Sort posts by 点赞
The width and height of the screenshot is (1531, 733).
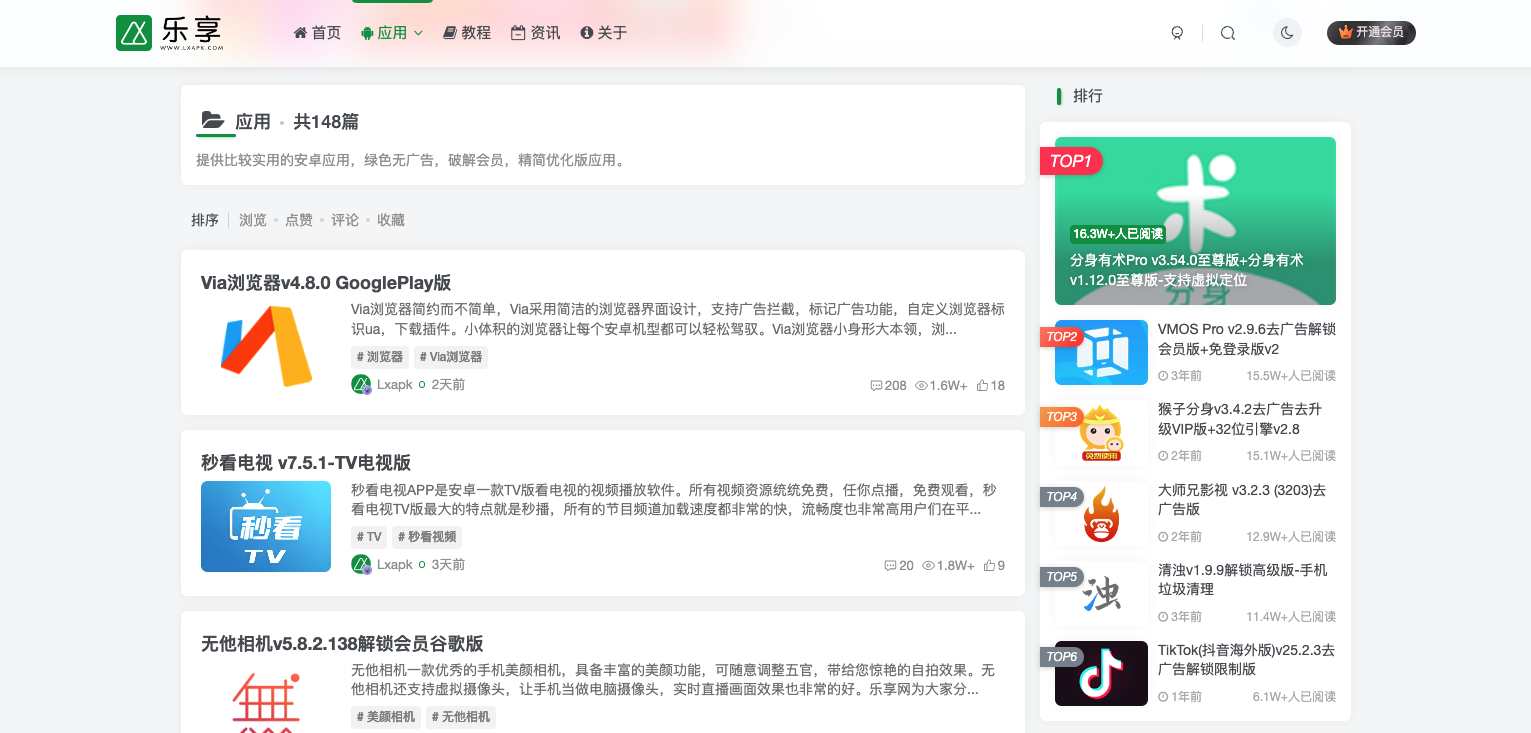pyautogui.click(x=299, y=220)
